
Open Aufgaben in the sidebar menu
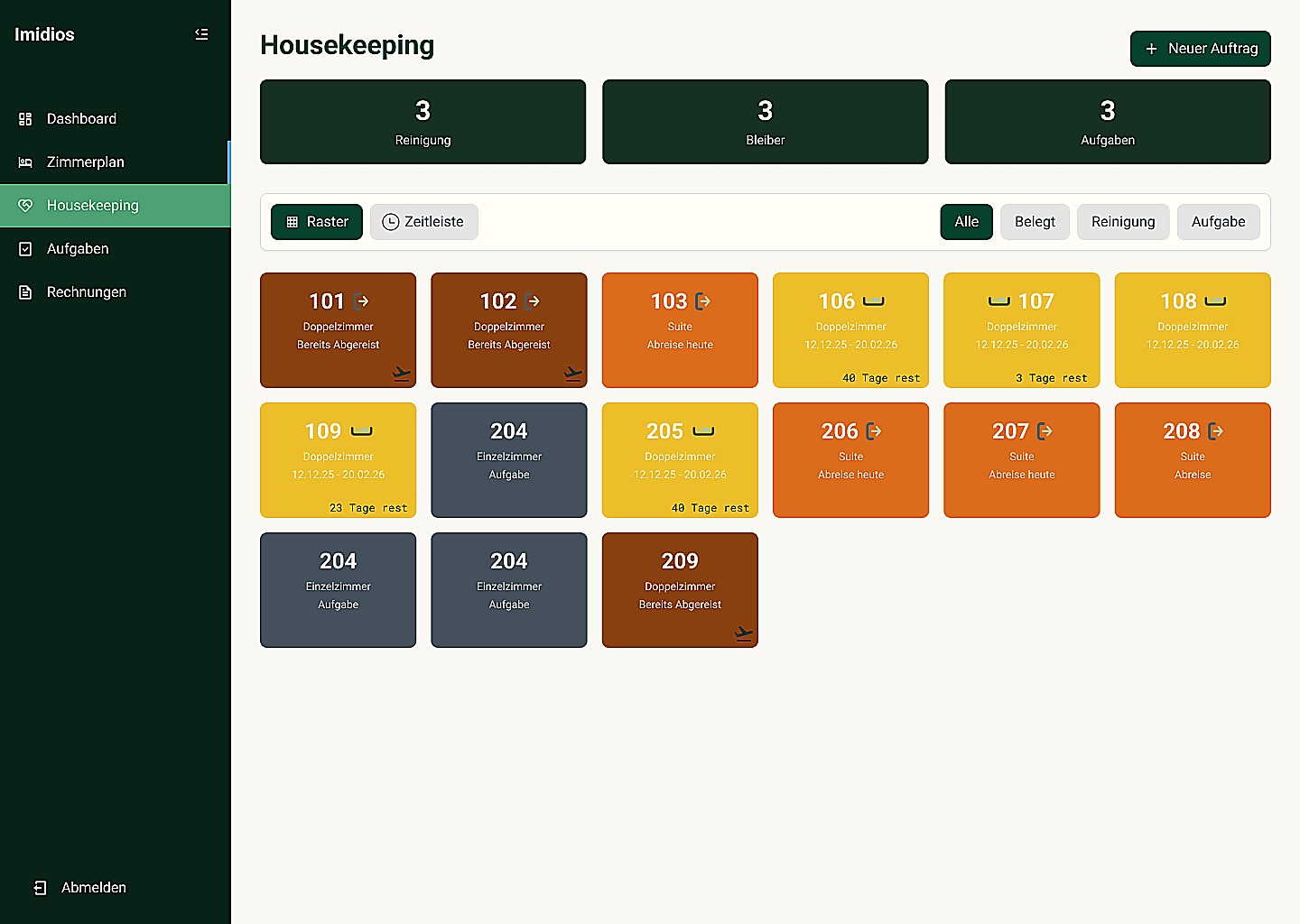115,249
